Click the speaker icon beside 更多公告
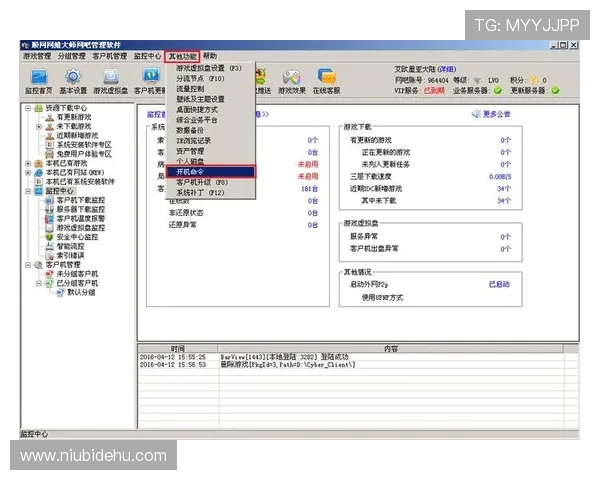Image resolution: width=600 pixels, height=480 pixels. [475, 114]
